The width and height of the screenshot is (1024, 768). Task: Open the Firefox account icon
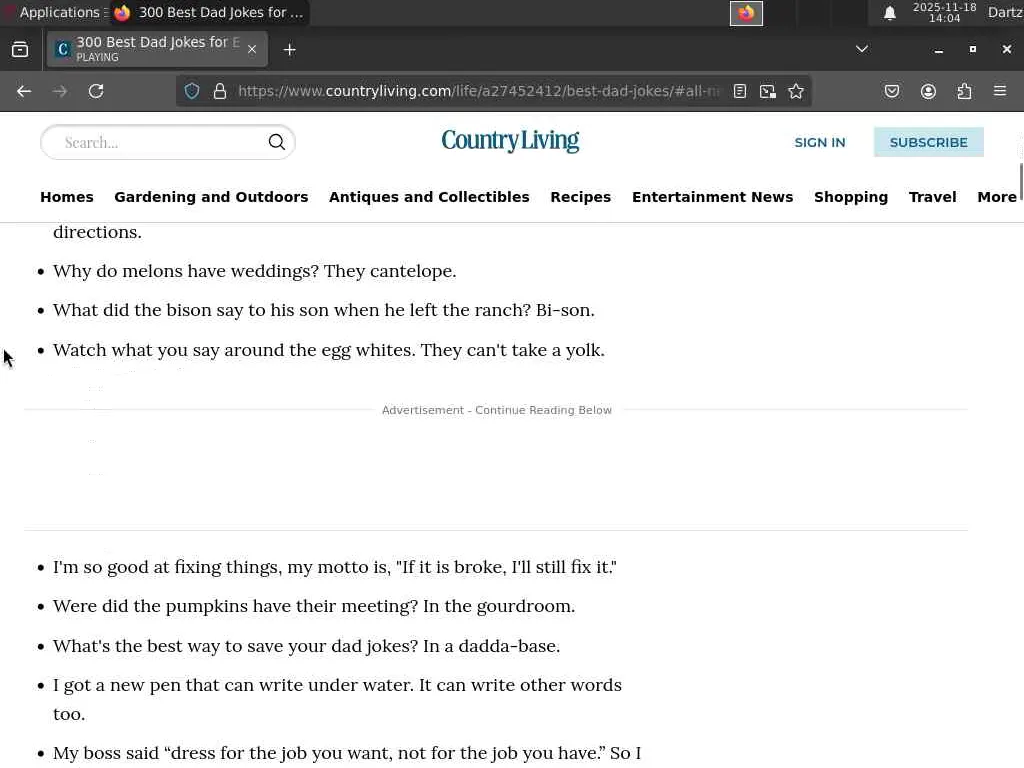(929, 91)
